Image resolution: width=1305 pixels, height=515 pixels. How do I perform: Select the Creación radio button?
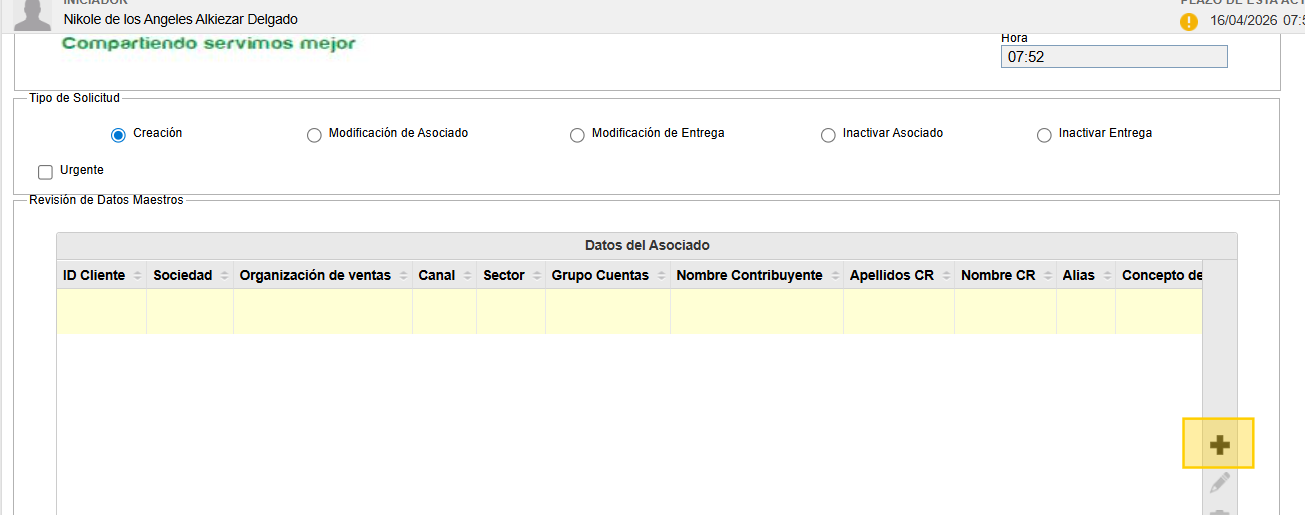118,134
